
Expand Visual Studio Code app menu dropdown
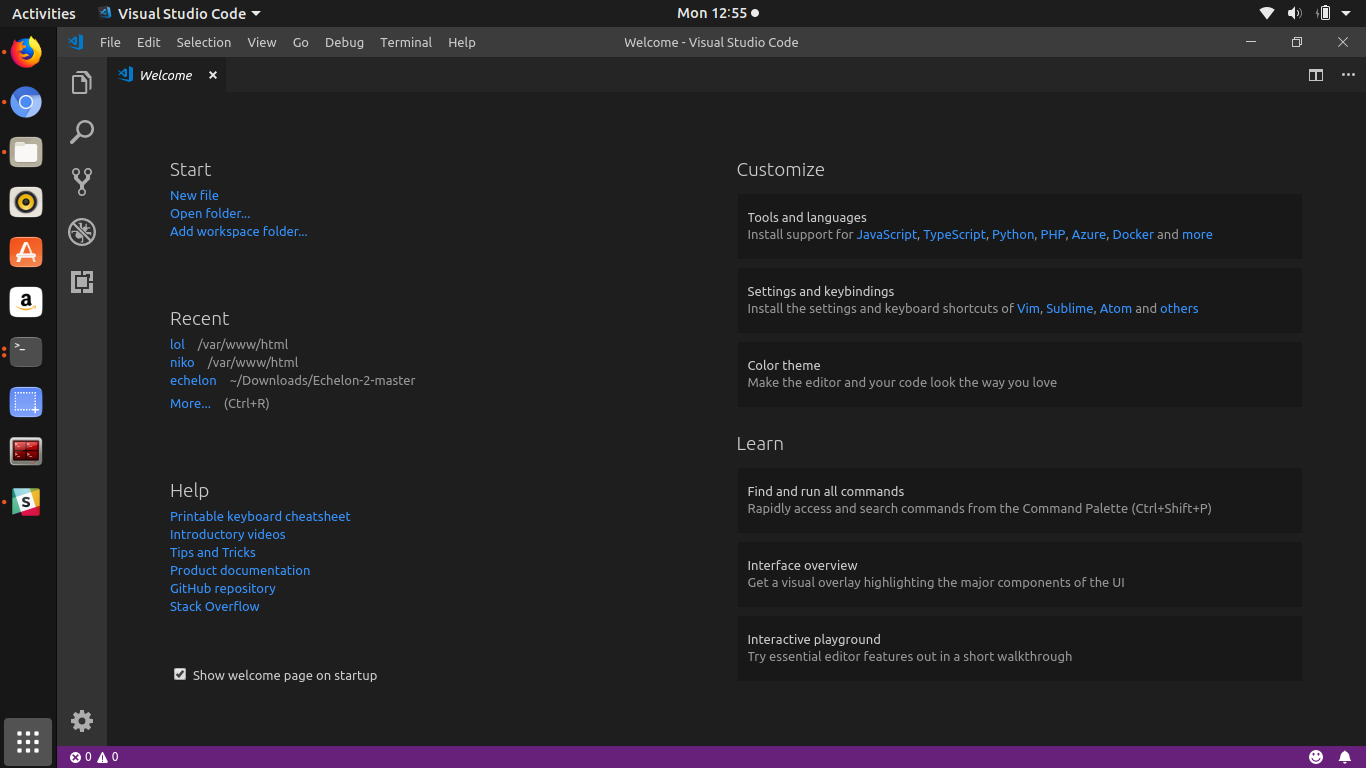coord(179,13)
